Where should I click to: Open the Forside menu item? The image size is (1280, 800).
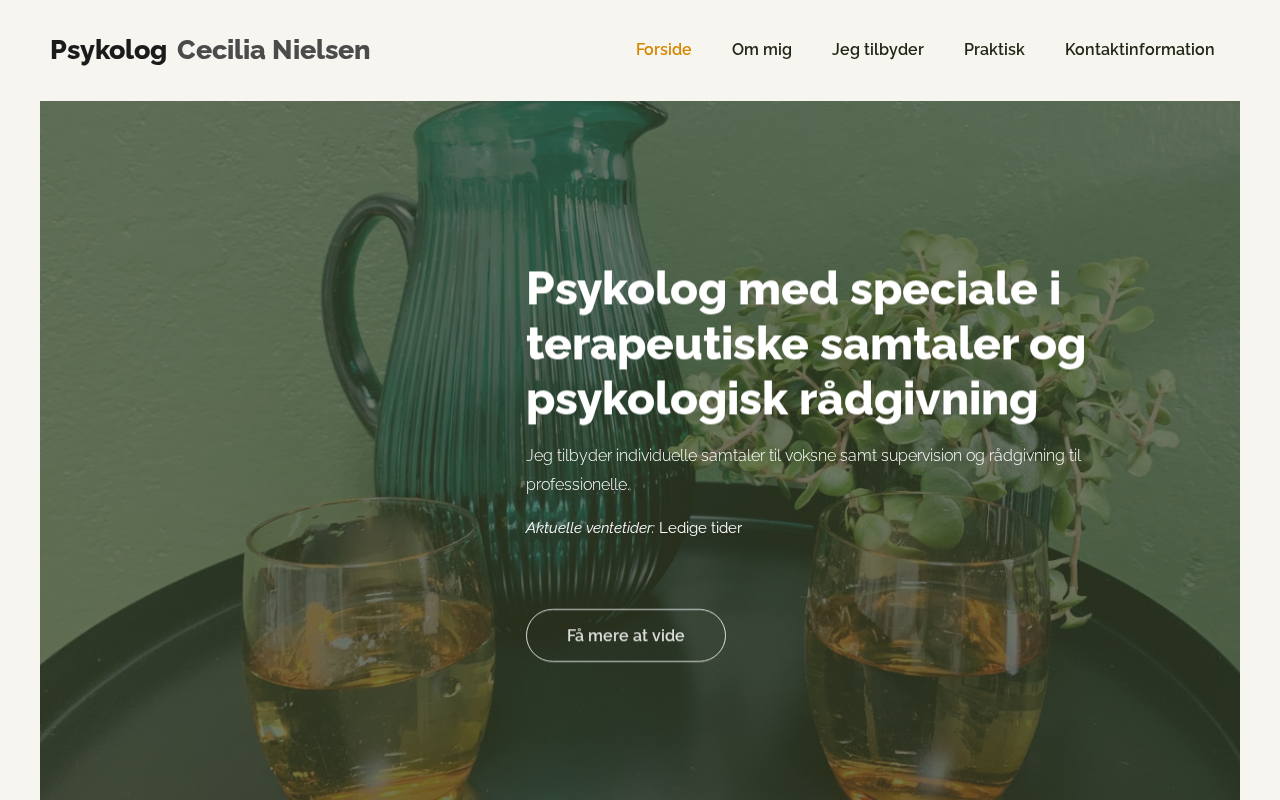[x=663, y=50]
